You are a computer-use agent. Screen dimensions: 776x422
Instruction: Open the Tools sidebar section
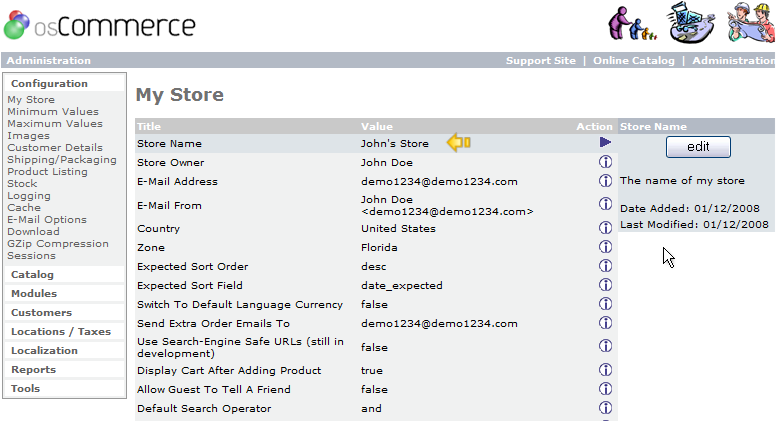click(25, 389)
